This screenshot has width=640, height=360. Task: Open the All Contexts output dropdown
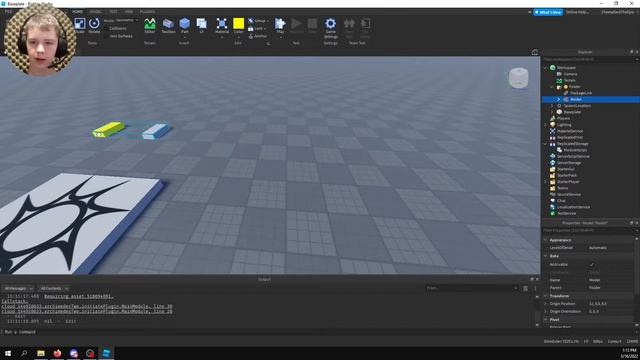[54, 289]
